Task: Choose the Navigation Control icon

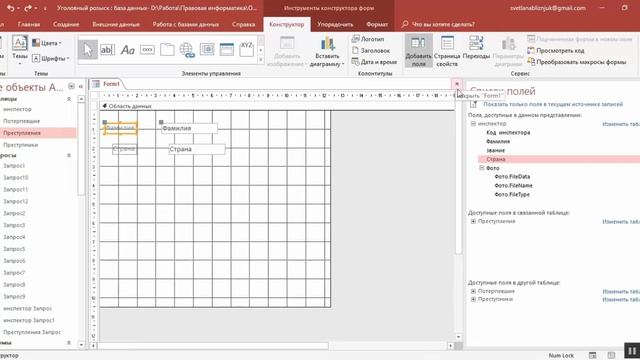Action: click(227, 50)
